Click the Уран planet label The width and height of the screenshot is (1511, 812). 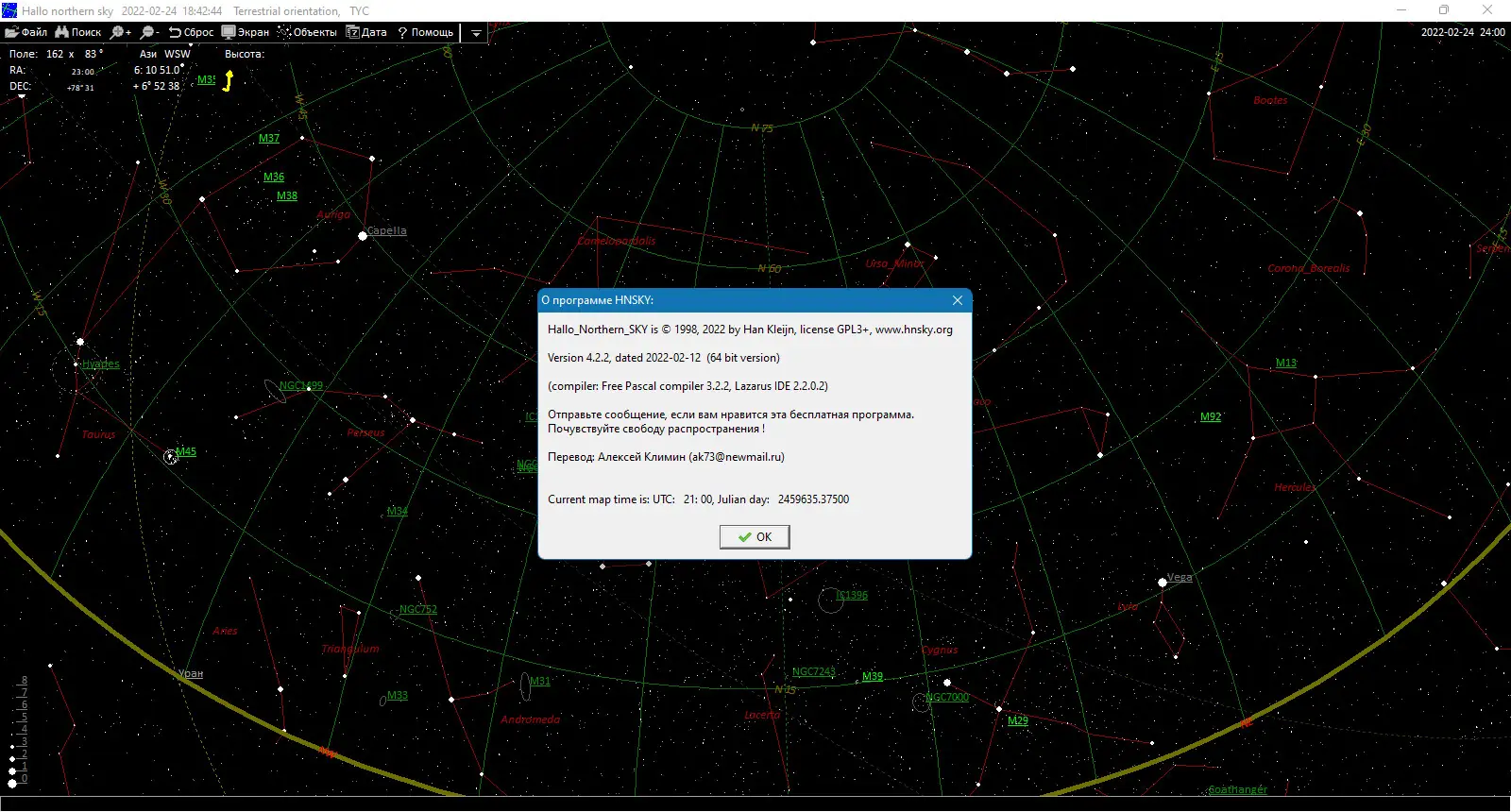191,673
